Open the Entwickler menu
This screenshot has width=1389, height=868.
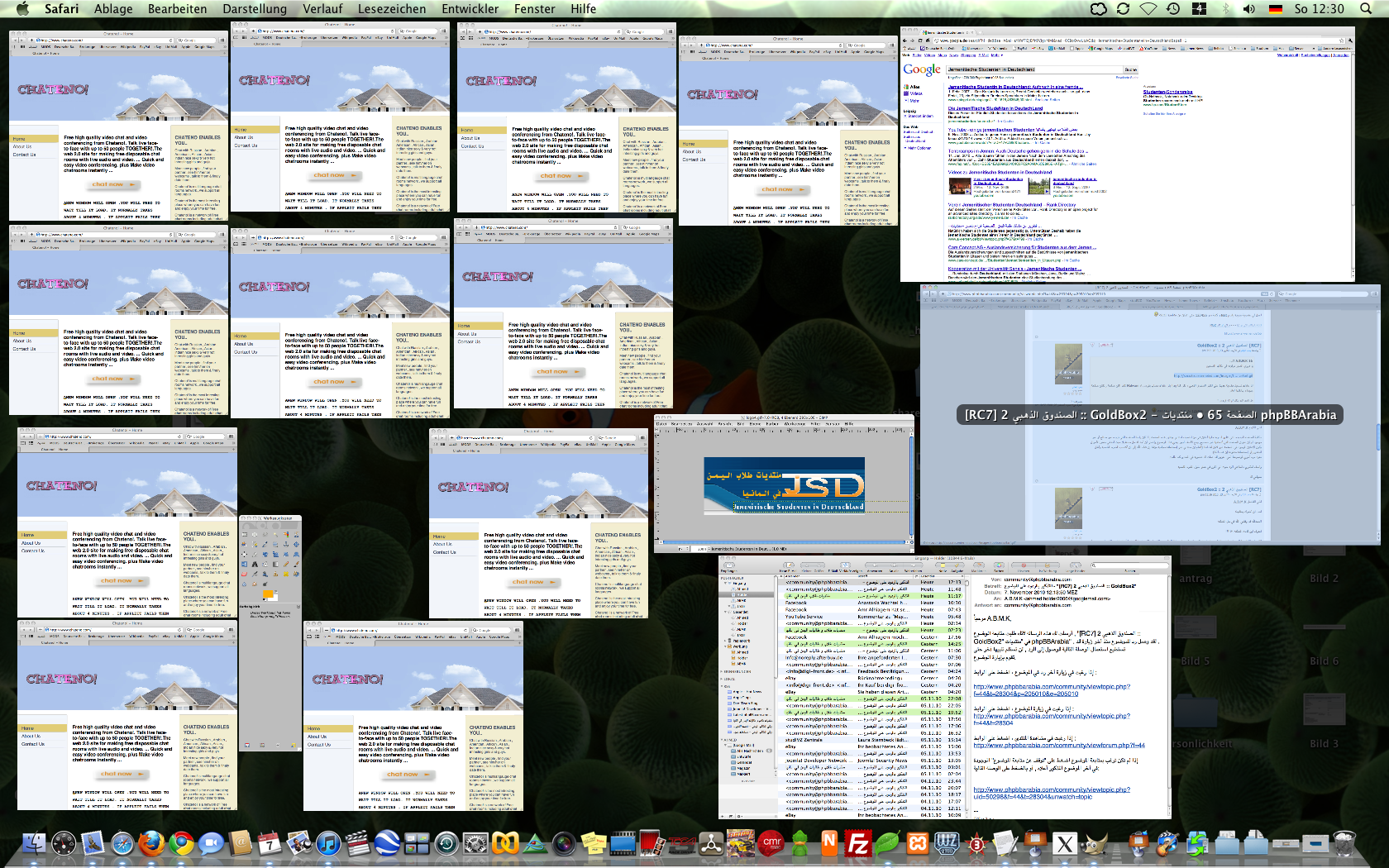(x=470, y=8)
